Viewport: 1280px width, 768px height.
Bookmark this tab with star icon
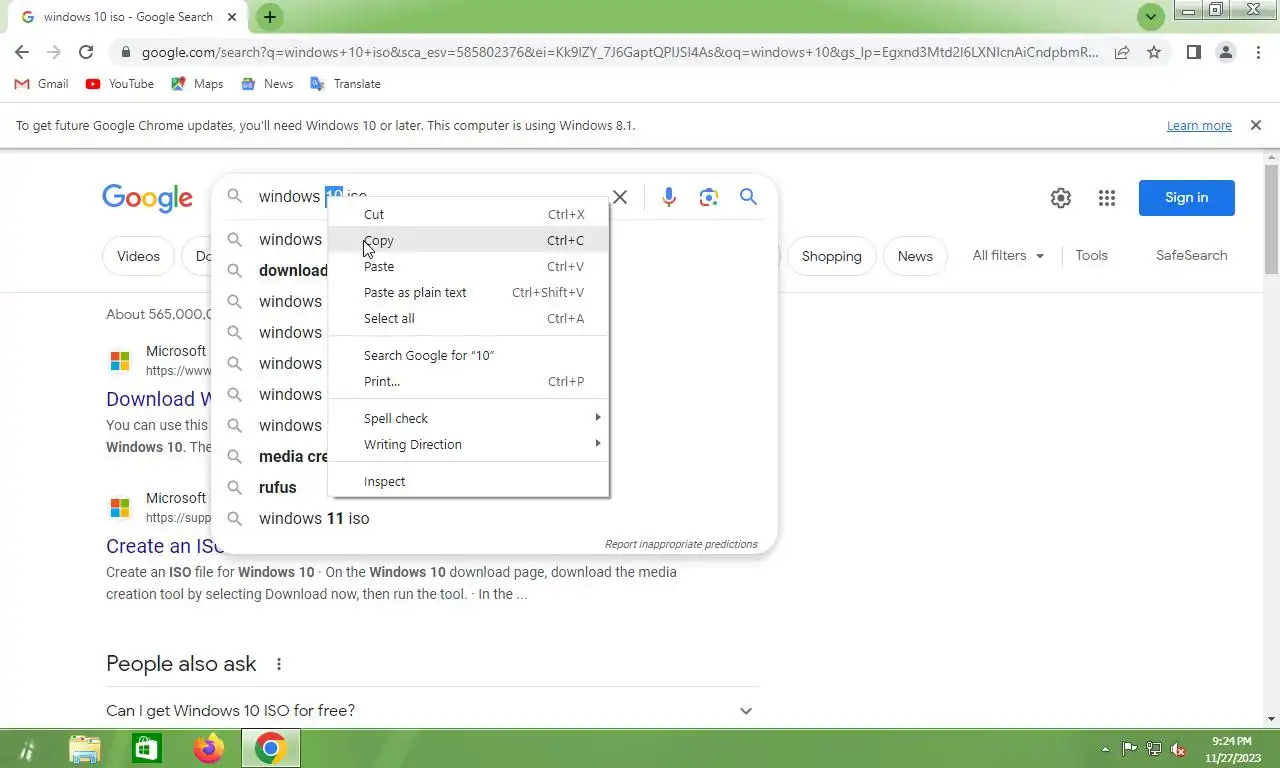tap(1154, 52)
